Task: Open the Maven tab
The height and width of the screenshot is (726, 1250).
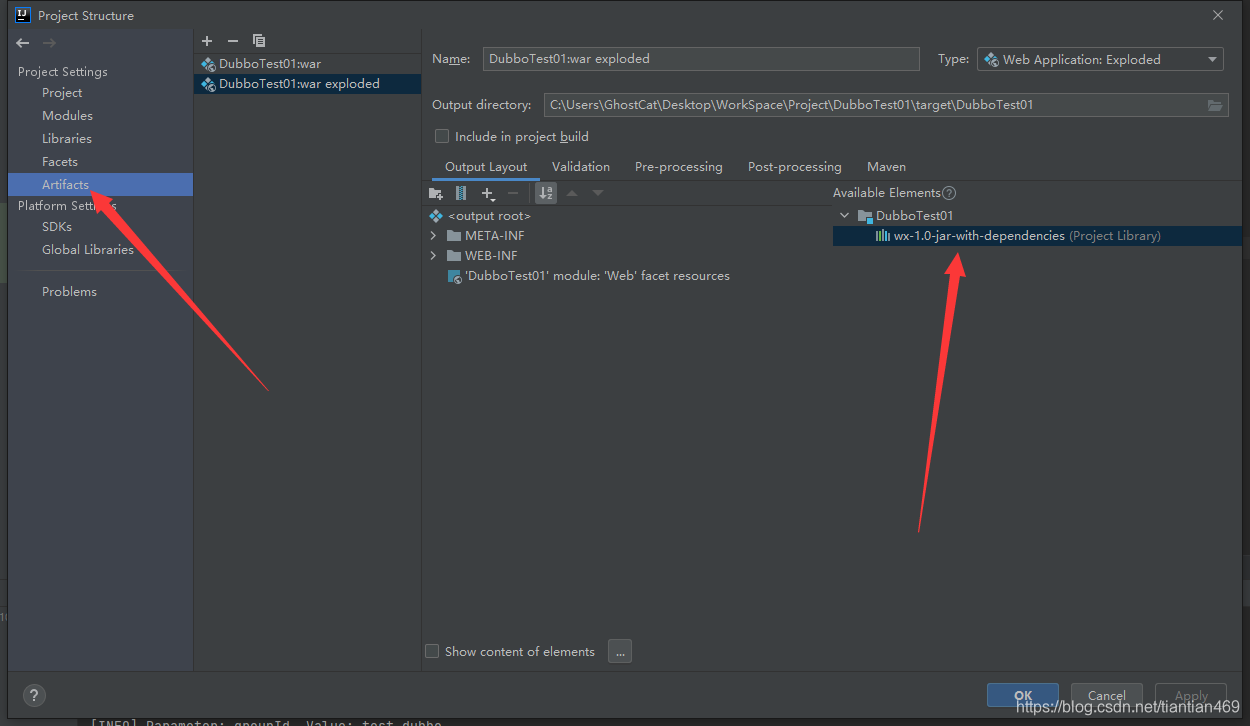Action: point(886,167)
